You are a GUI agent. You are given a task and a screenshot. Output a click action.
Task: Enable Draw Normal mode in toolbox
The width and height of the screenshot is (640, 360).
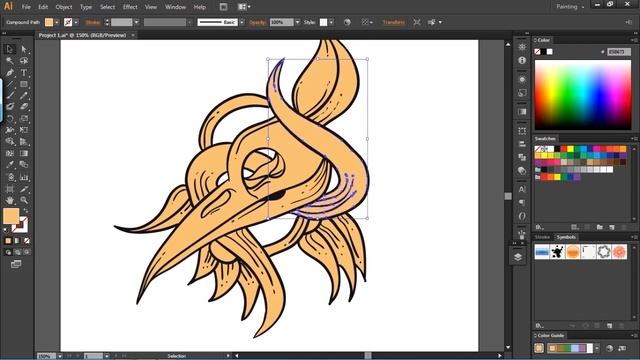tap(8, 252)
